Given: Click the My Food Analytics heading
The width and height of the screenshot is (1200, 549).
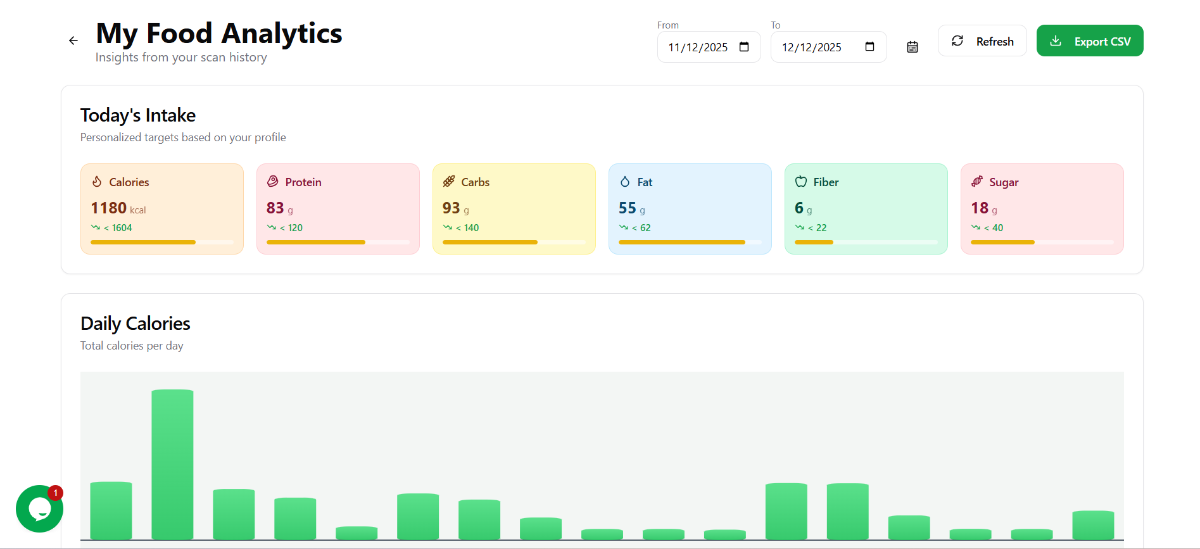Looking at the screenshot, I should pos(219,33).
